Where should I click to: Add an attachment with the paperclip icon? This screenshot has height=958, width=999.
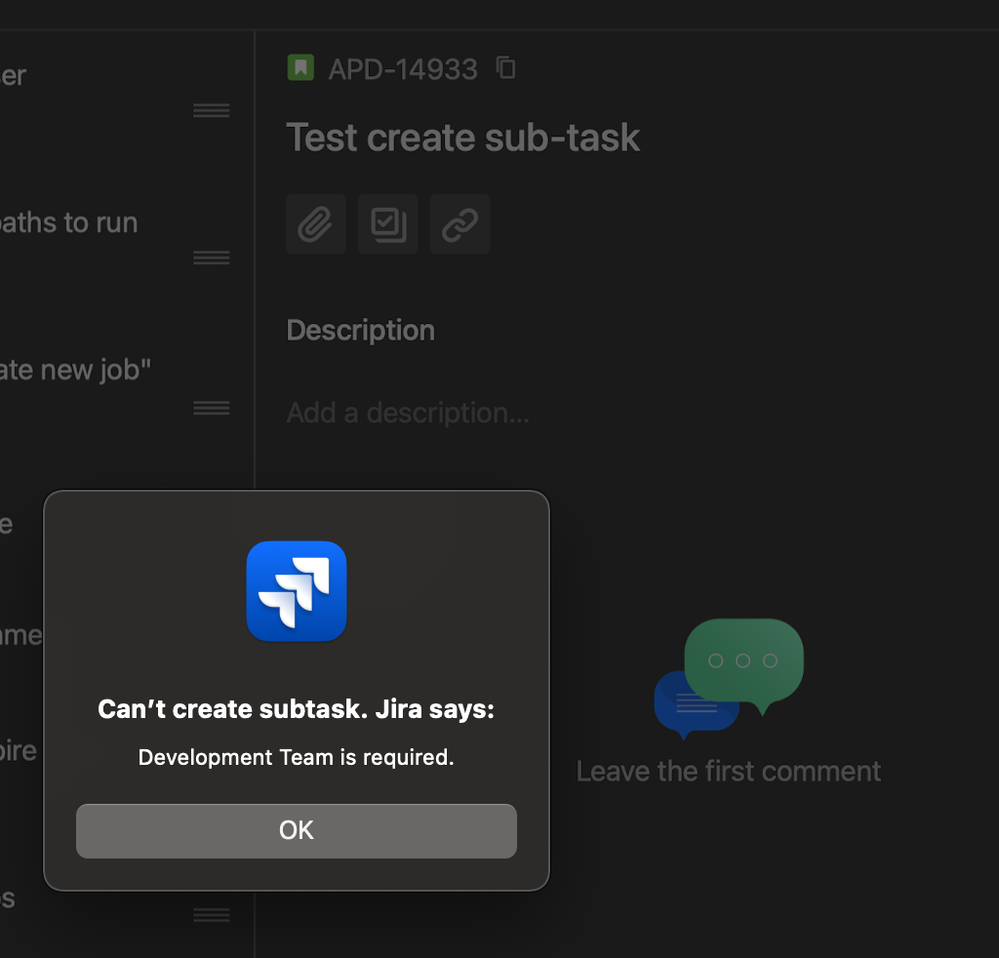coord(316,224)
